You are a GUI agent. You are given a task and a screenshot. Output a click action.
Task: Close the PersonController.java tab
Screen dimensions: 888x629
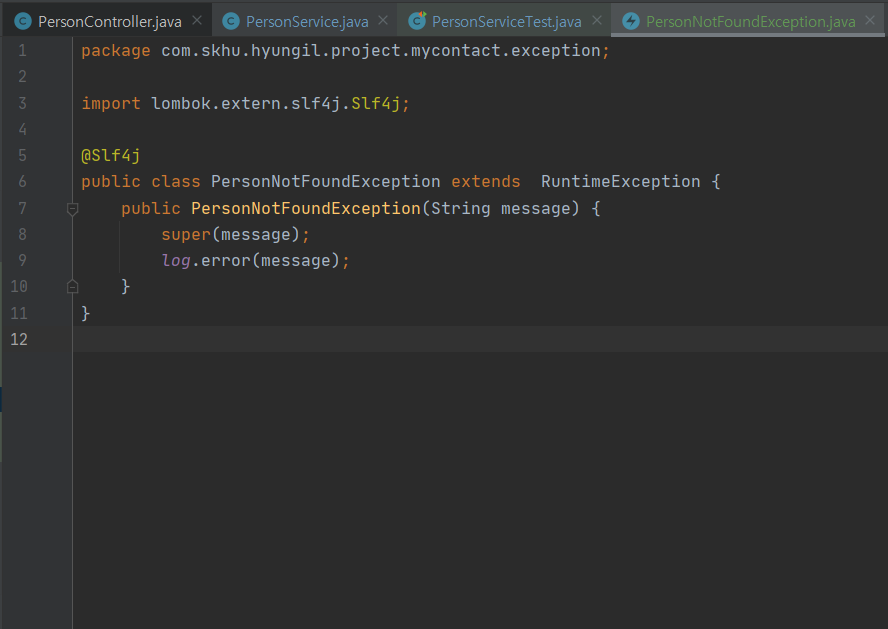(x=197, y=20)
